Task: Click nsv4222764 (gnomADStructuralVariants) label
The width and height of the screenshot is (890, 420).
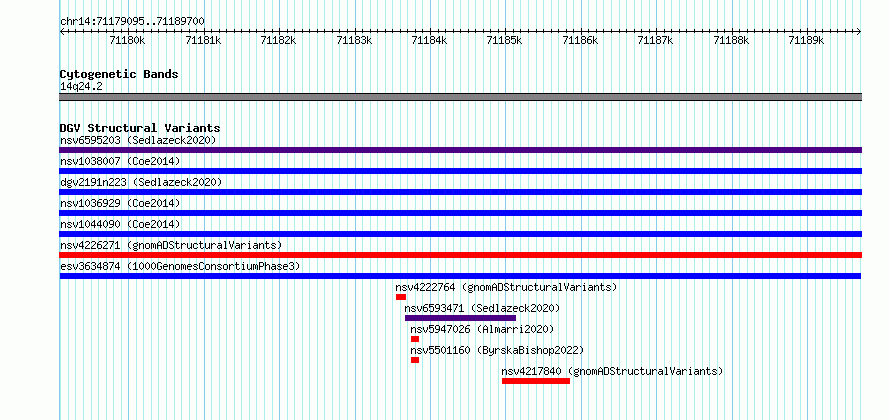Action: (506, 287)
